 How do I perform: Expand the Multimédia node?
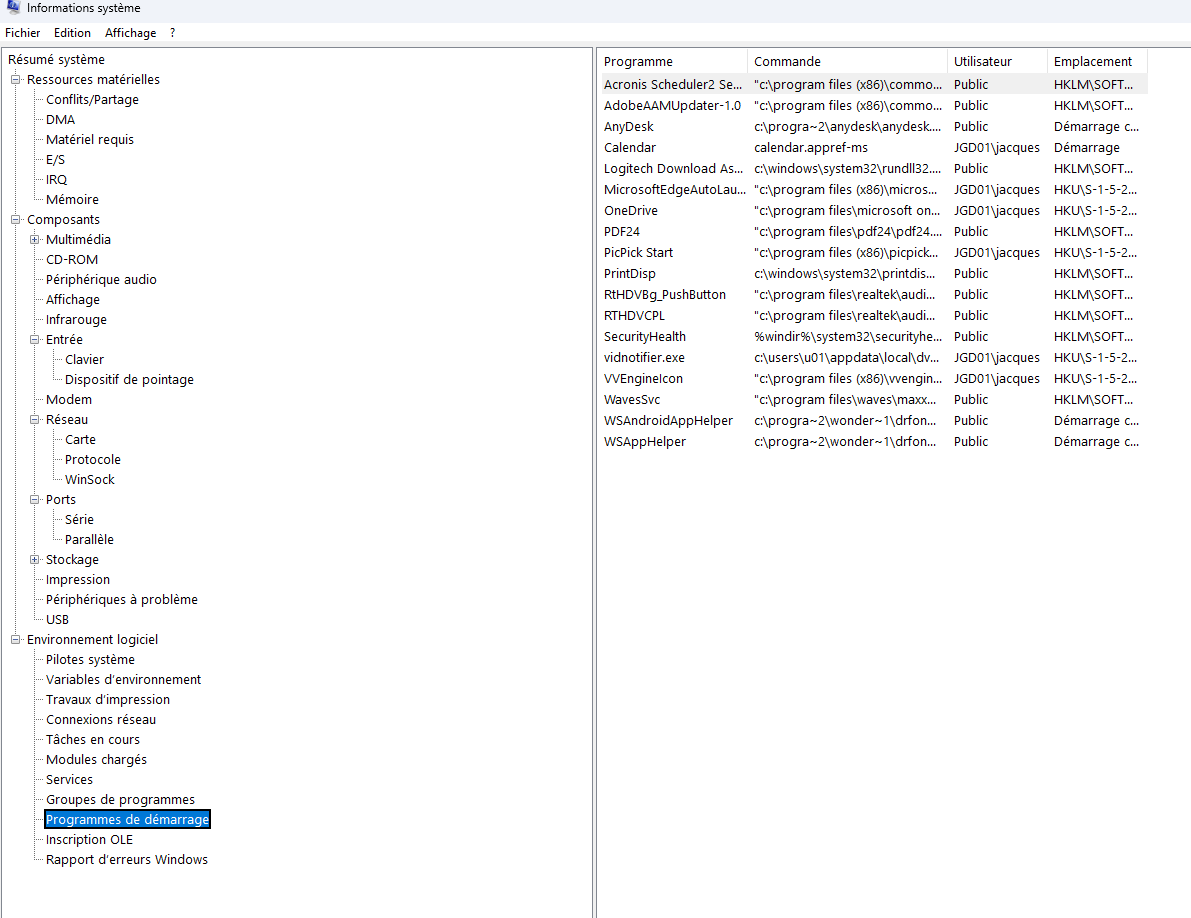[34, 239]
